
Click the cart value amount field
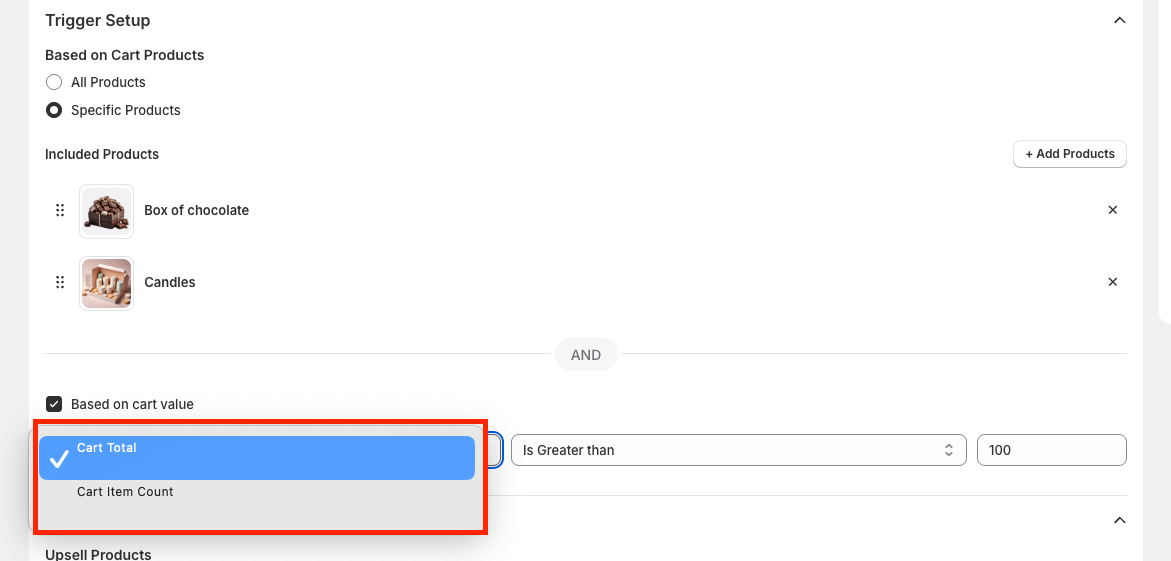[1051, 450]
